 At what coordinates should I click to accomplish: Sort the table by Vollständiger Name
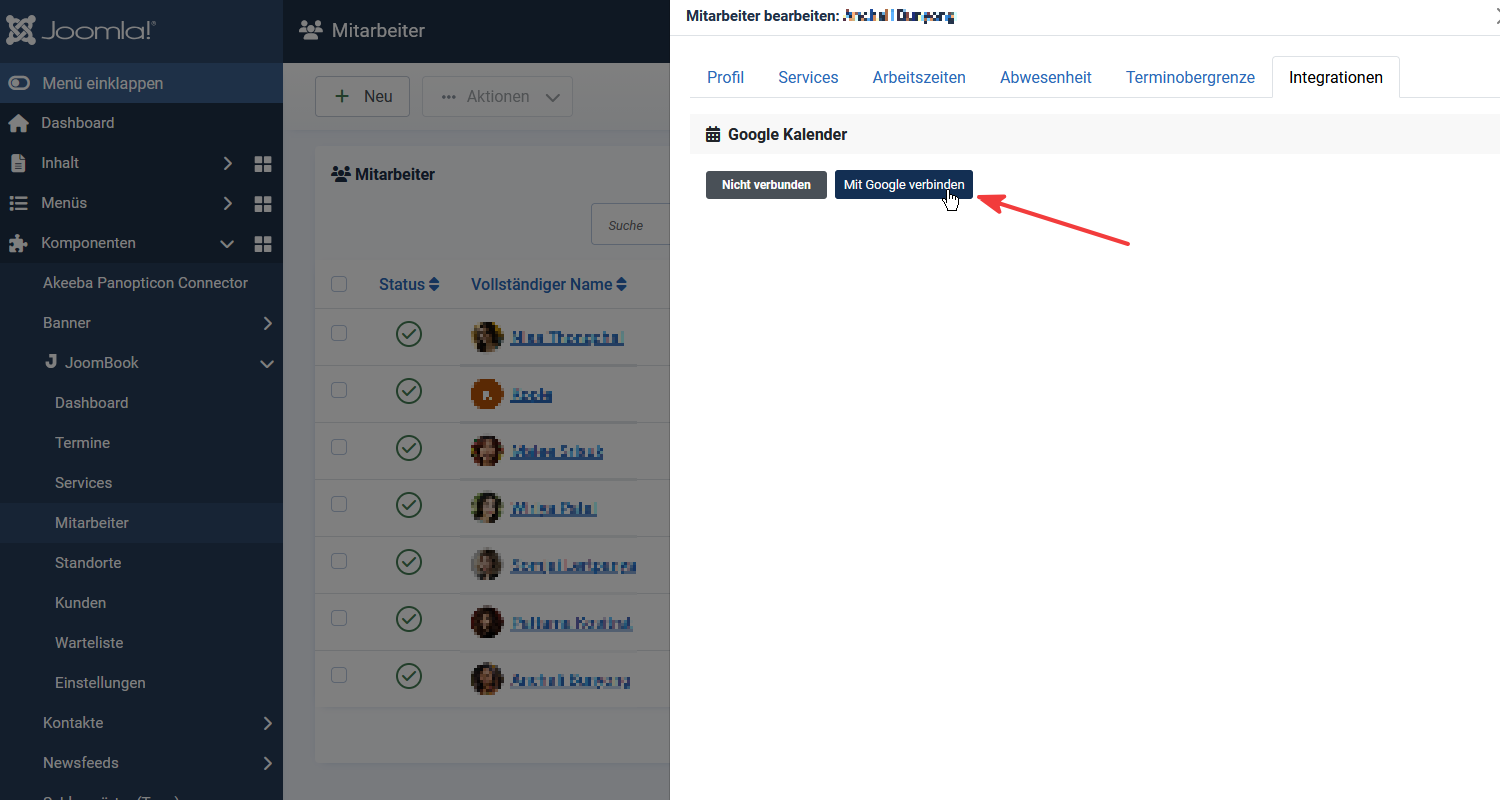tap(549, 284)
